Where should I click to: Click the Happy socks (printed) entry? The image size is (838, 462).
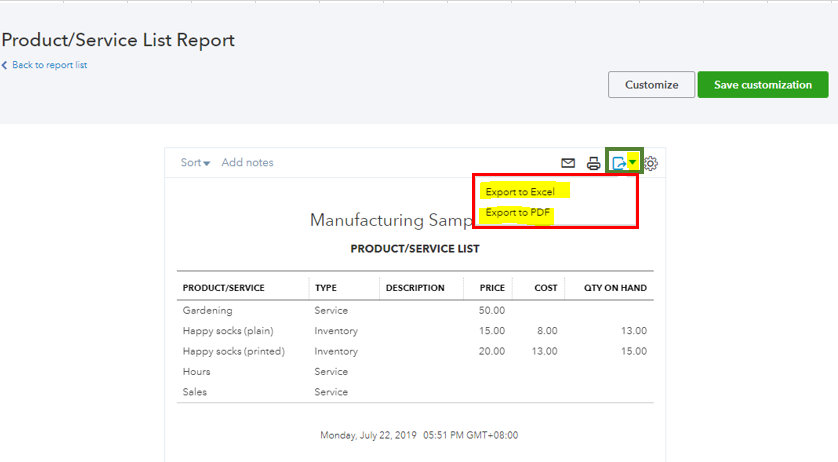[x=233, y=351]
